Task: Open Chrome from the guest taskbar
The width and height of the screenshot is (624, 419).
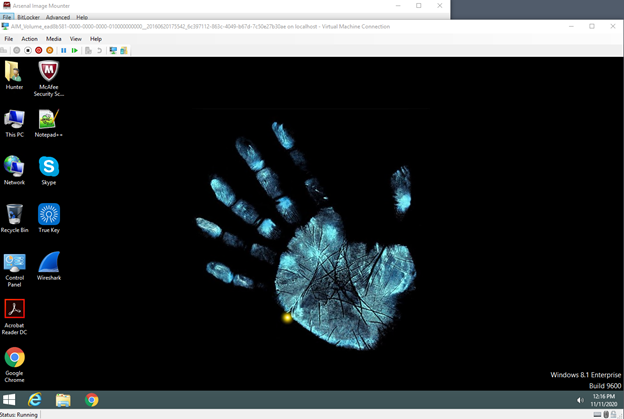Action: pyautogui.click(x=92, y=400)
